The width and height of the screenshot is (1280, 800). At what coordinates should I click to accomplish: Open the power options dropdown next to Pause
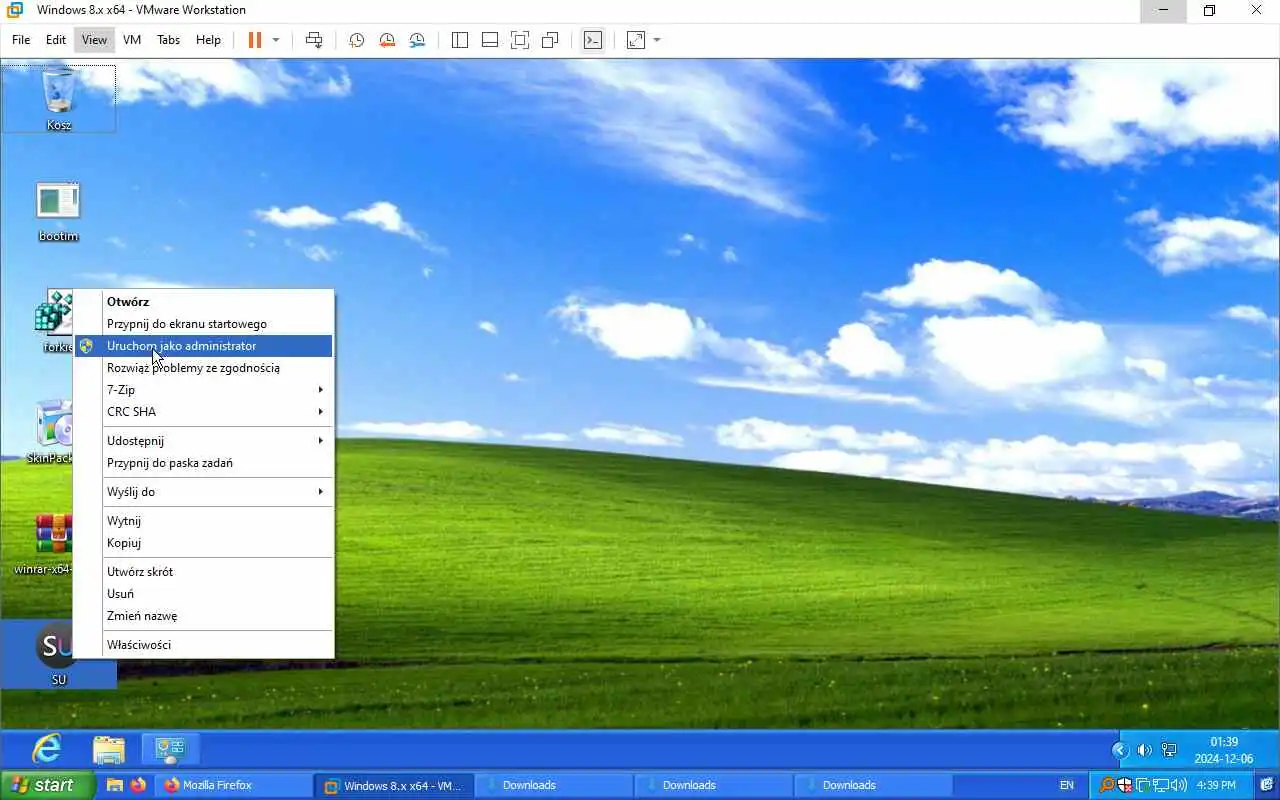click(x=276, y=40)
